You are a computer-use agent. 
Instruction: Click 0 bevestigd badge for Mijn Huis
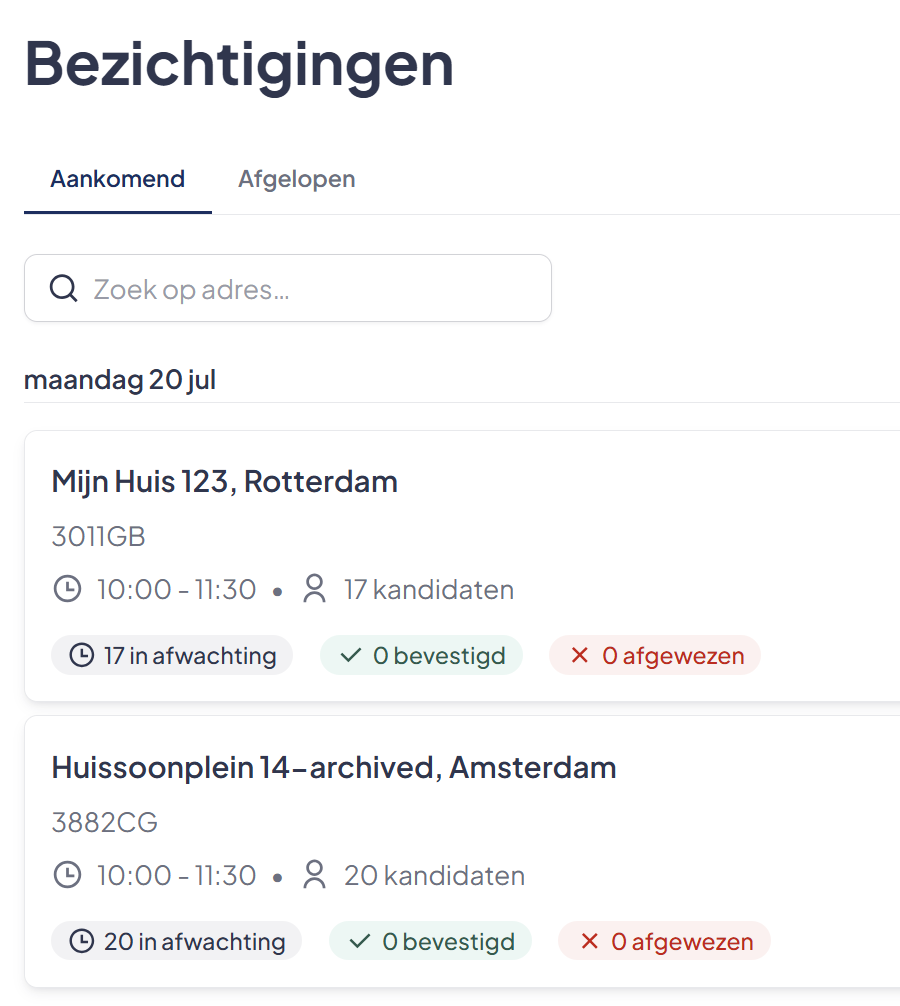click(x=421, y=656)
